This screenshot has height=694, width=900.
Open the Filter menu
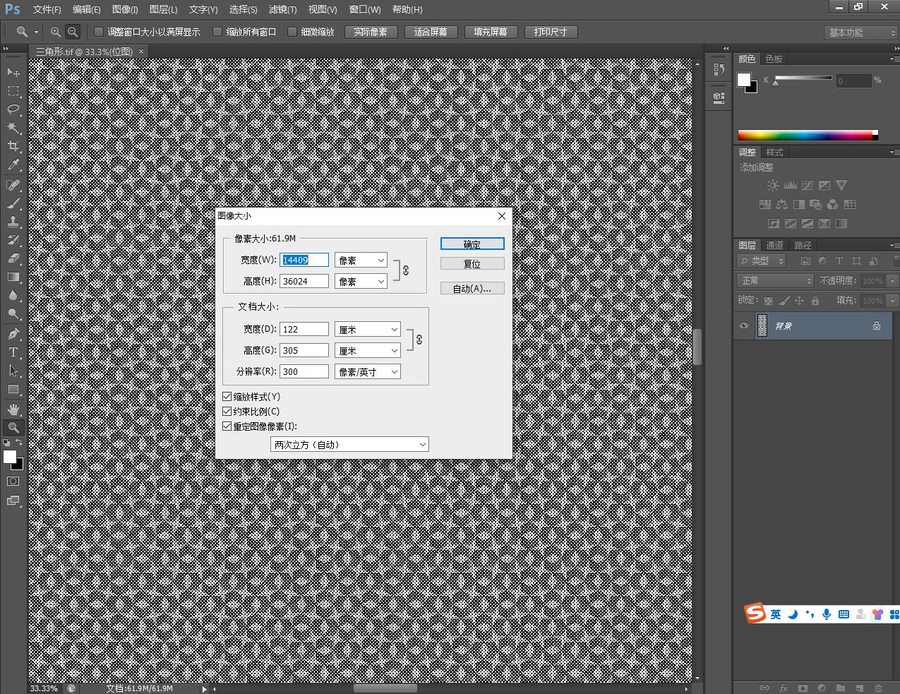[x=283, y=10]
